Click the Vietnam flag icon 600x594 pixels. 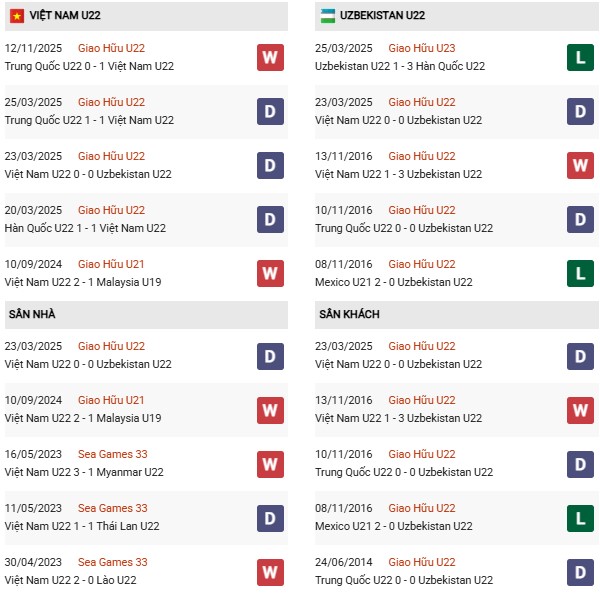(x=17, y=16)
